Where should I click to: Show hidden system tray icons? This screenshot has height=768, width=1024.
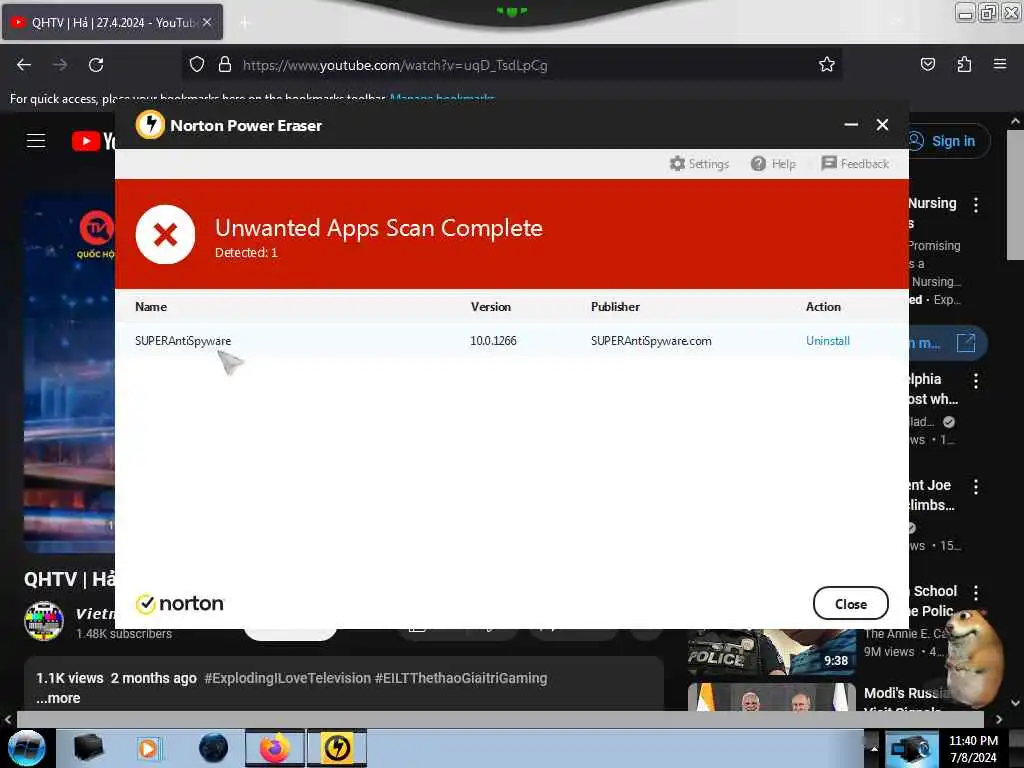click(874, 748)
